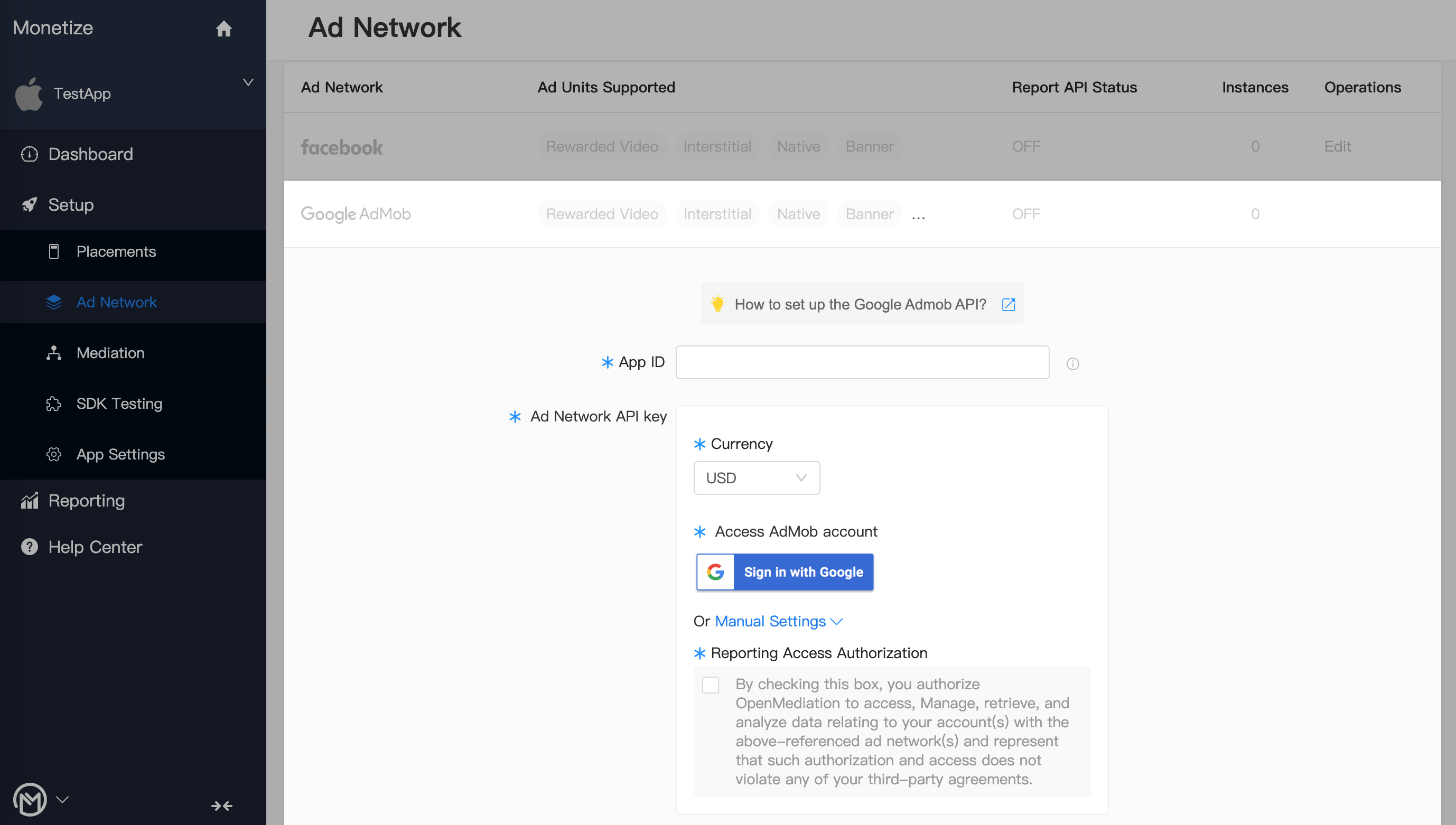This screenshot has height=825, width=1456.
Task: Expand the Manual Settings section
Action: point(779,621)
